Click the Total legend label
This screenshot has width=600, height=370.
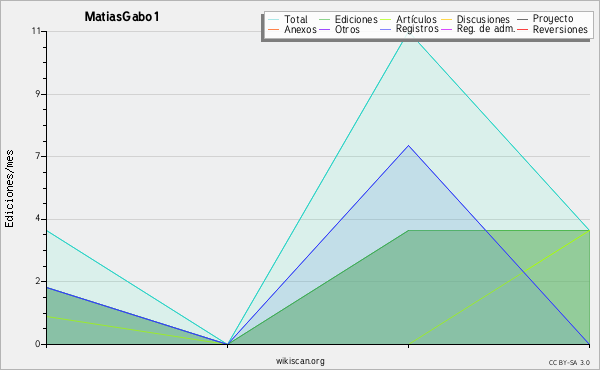click(296, 20)
